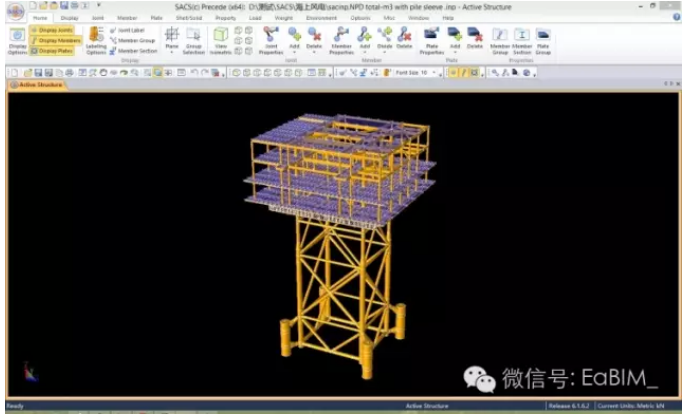The height and width of the screenshot is (418, 690).
Task: Open the Joint ribbon tab
Action: (98, 18)
